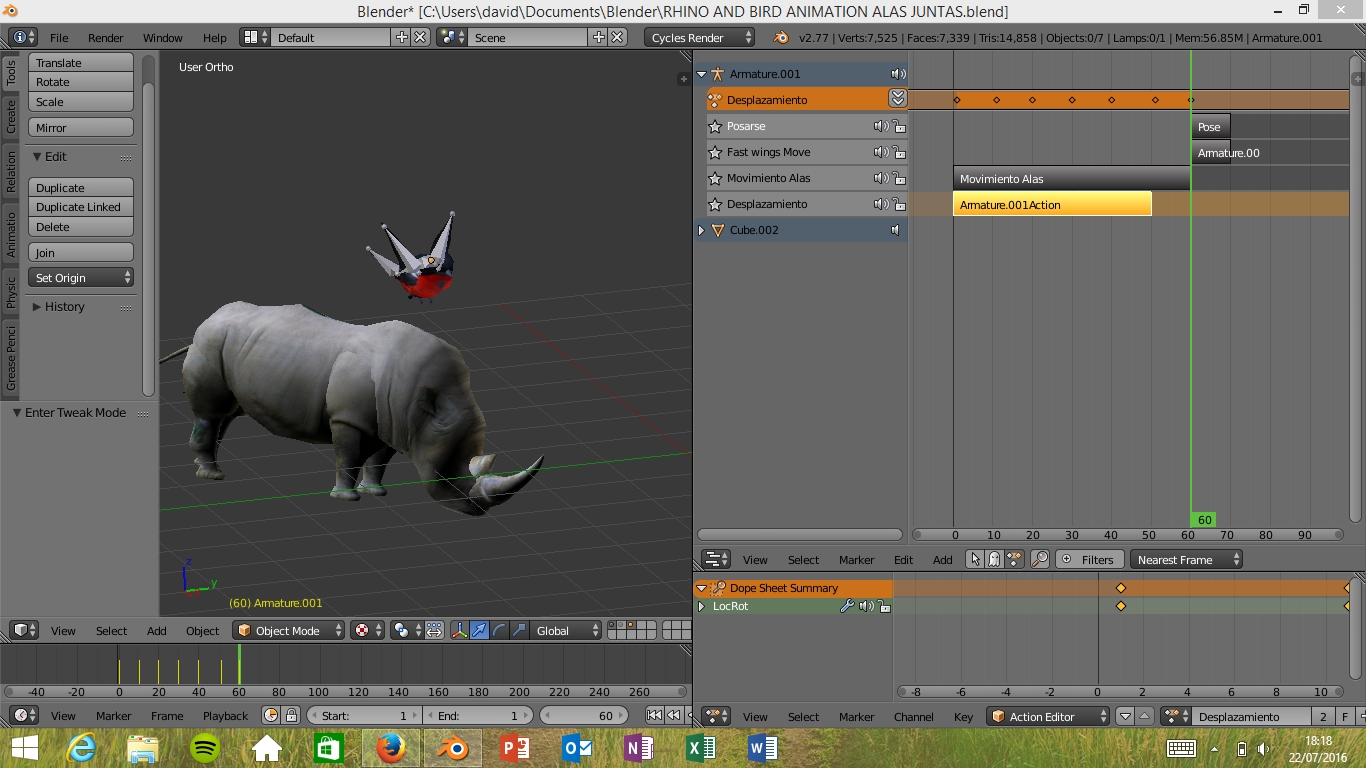
Task: Click the Duplicate Linked button
Action: click(80, 207)
